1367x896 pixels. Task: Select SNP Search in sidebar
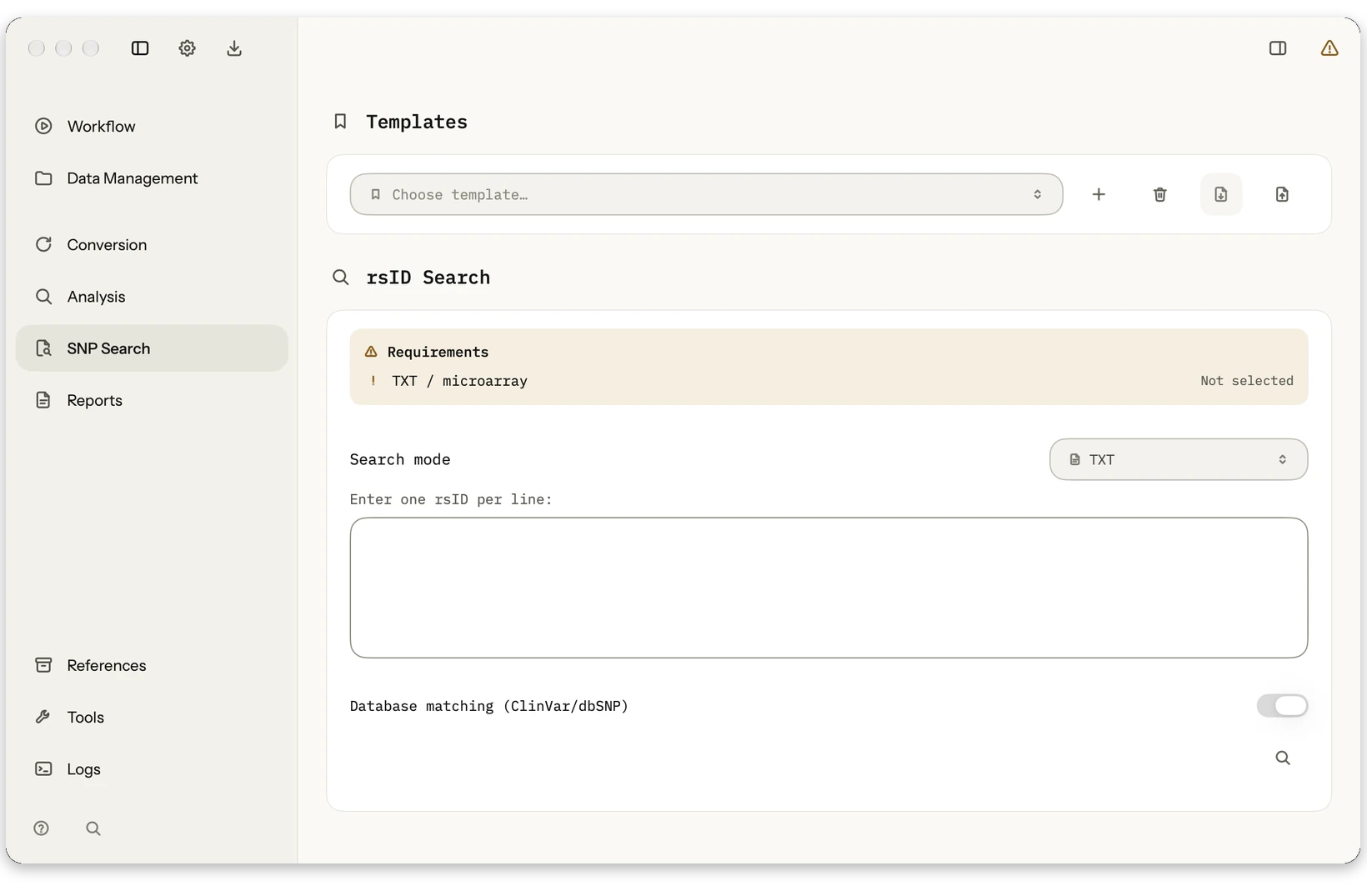[x=152, y=348]
